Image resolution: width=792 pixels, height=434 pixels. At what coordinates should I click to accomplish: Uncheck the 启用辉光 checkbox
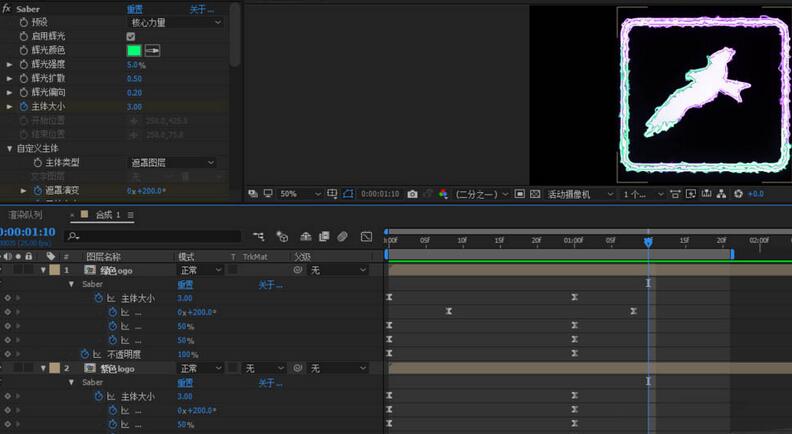tap(131, 36)
